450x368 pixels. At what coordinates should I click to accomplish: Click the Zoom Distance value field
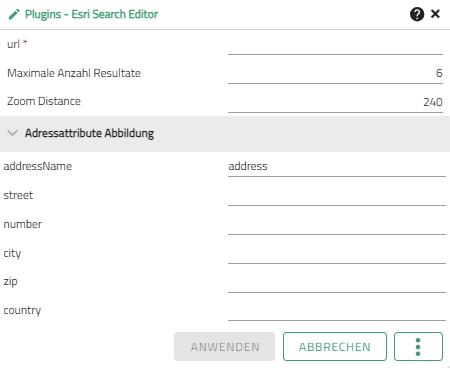coord(335,102)
